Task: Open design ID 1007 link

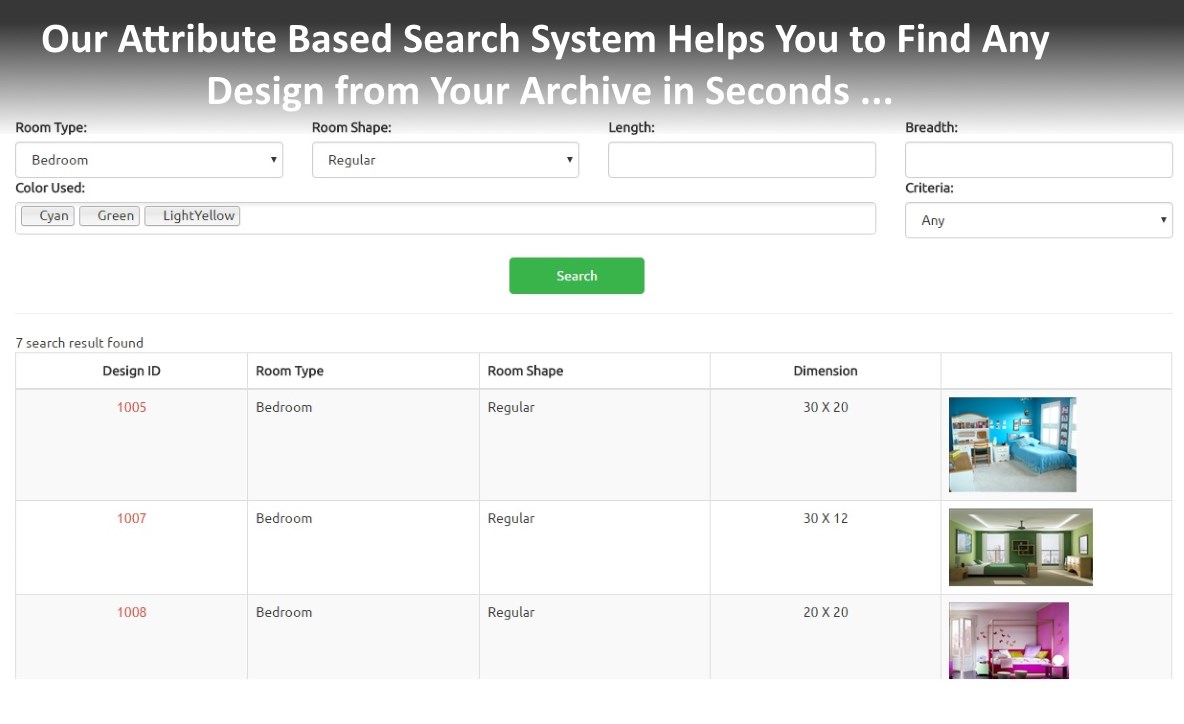Action: pyautogui.click(x=131, y=518)
